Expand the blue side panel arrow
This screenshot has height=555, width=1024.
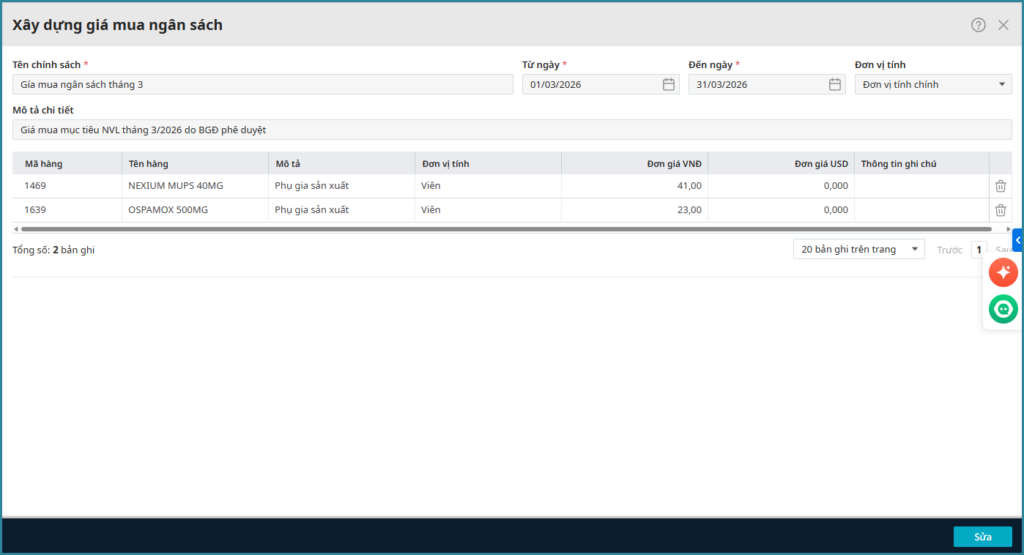tap(1018, 240)
